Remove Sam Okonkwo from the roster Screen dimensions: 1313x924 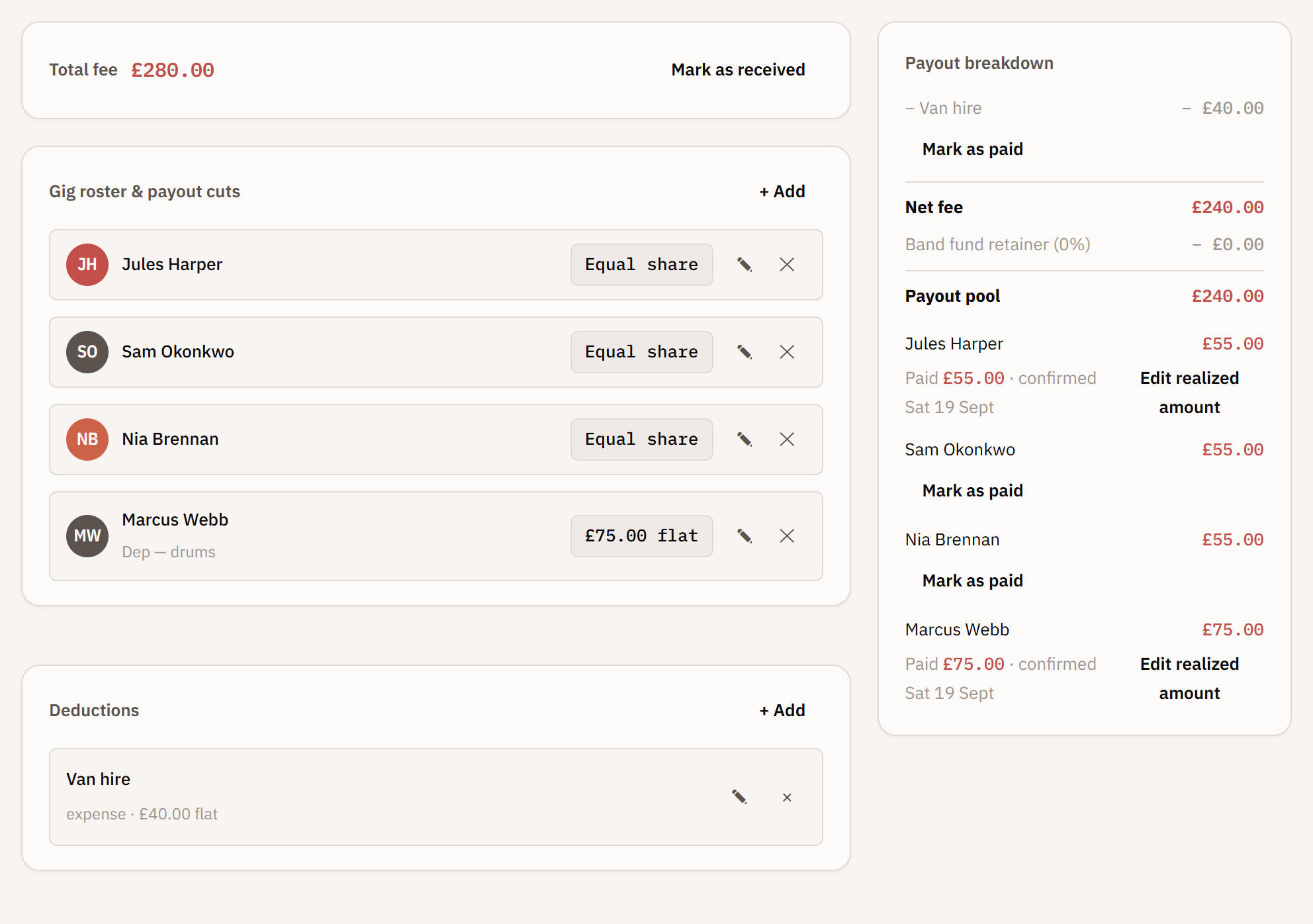coord(787,352)
